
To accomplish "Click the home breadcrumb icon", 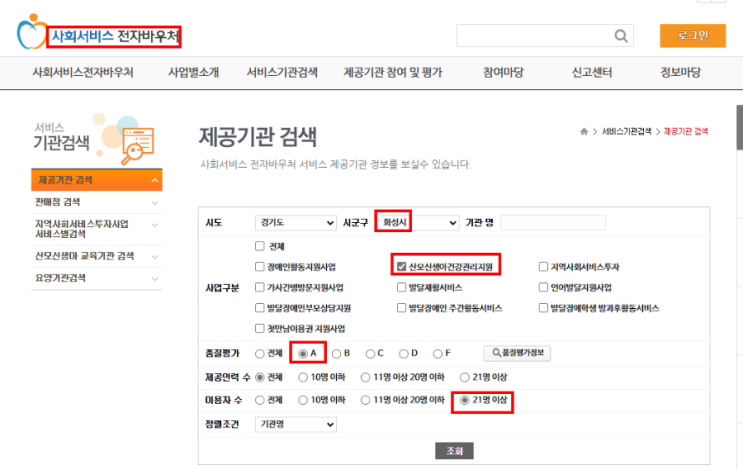I will [584, 131].
